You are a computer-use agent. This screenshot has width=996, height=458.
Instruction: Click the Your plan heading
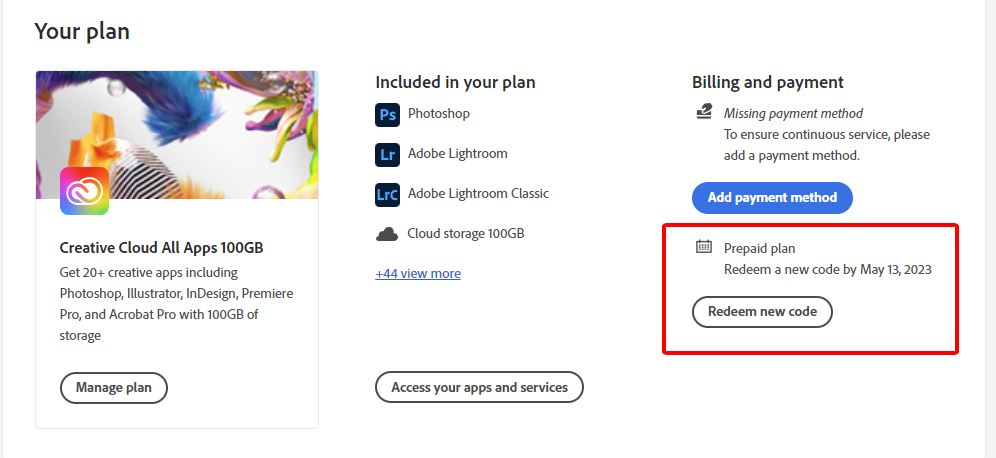coord(82,31)
